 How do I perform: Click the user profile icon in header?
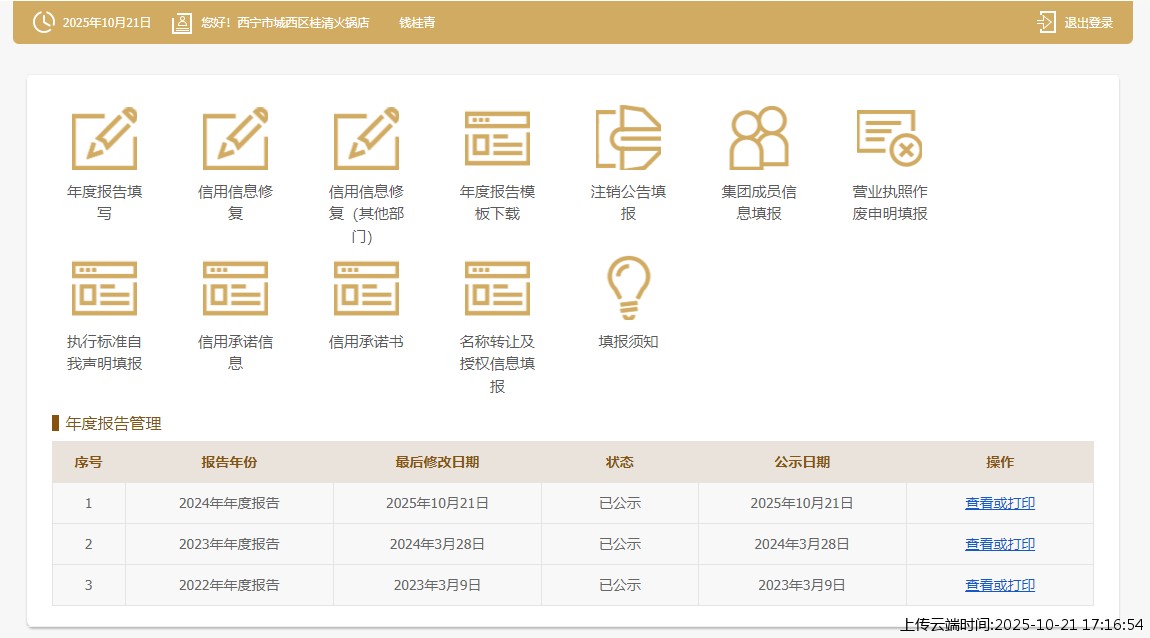point(181,23)
